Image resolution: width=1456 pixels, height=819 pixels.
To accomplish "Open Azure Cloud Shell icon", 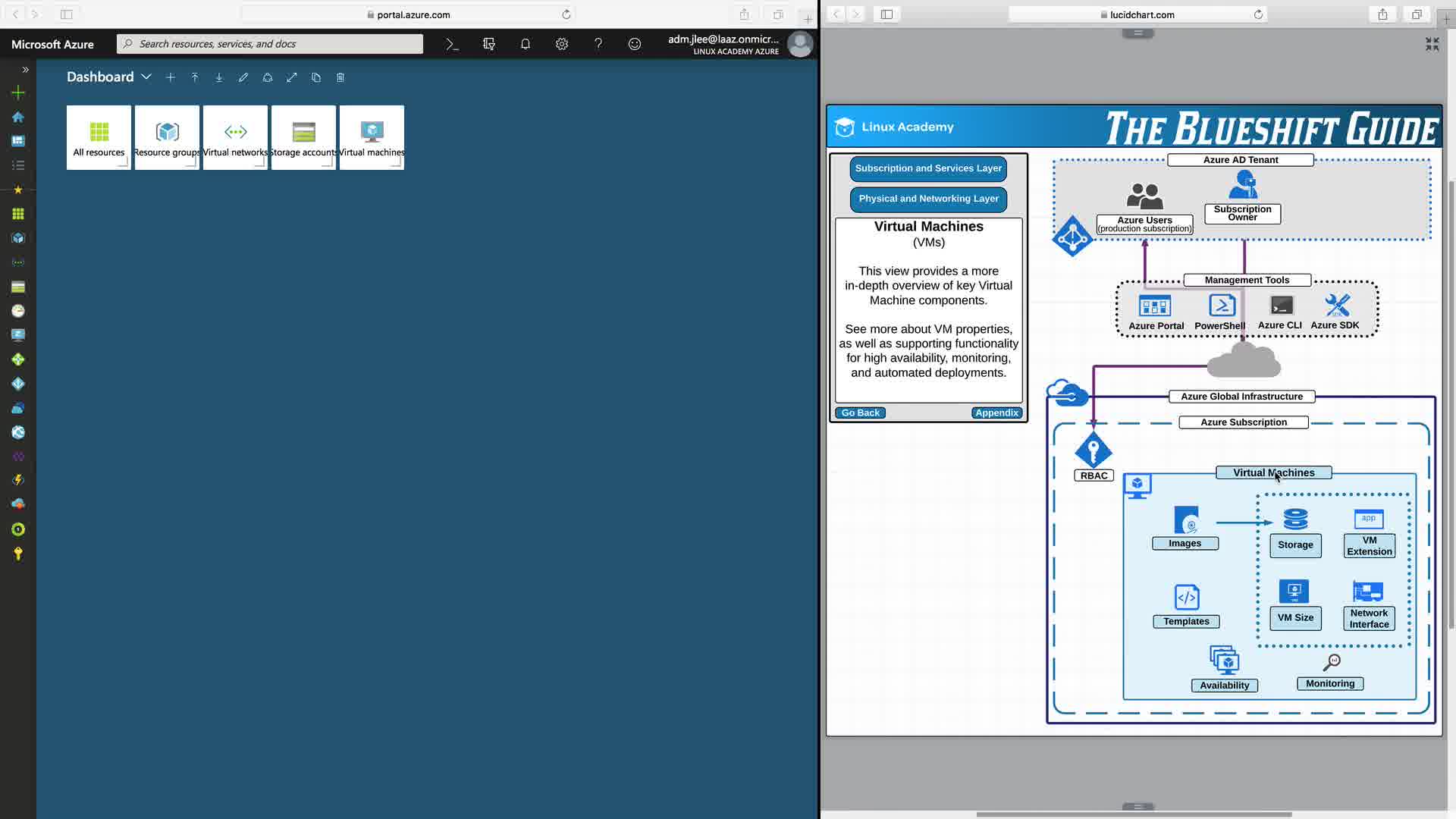I will (453, 44).
